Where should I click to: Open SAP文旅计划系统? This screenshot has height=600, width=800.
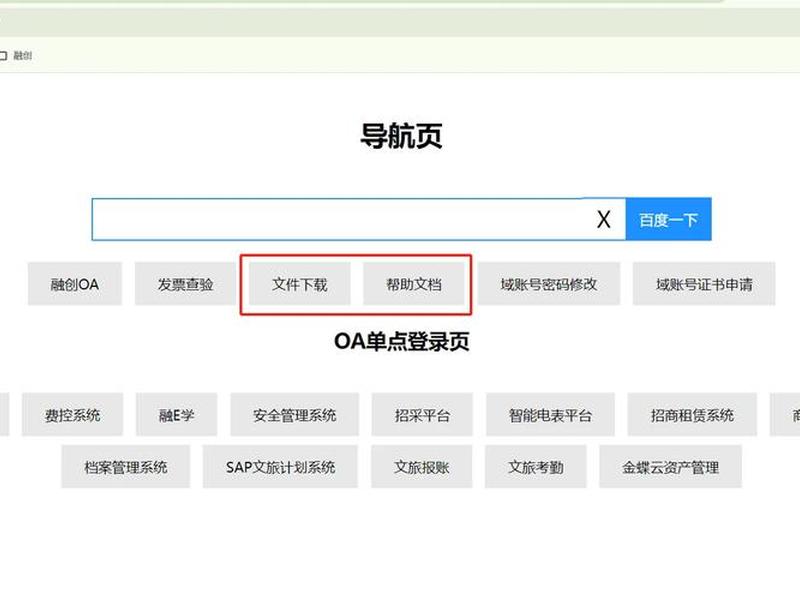point(280,466)
